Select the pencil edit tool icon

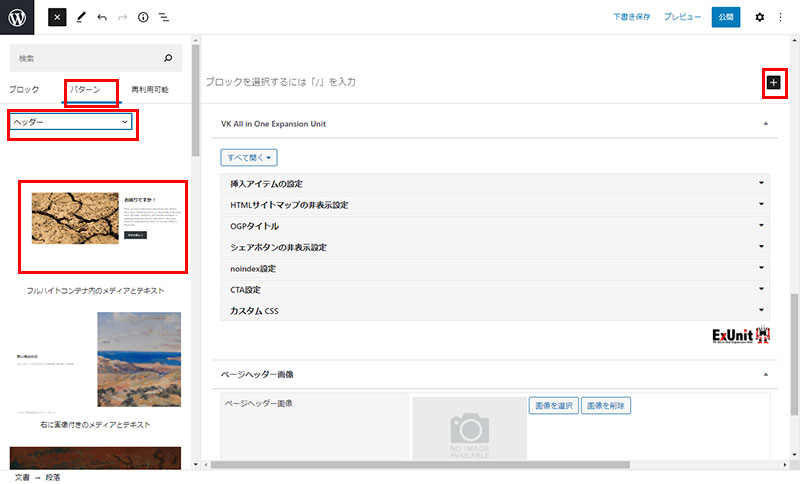point(81,18)
